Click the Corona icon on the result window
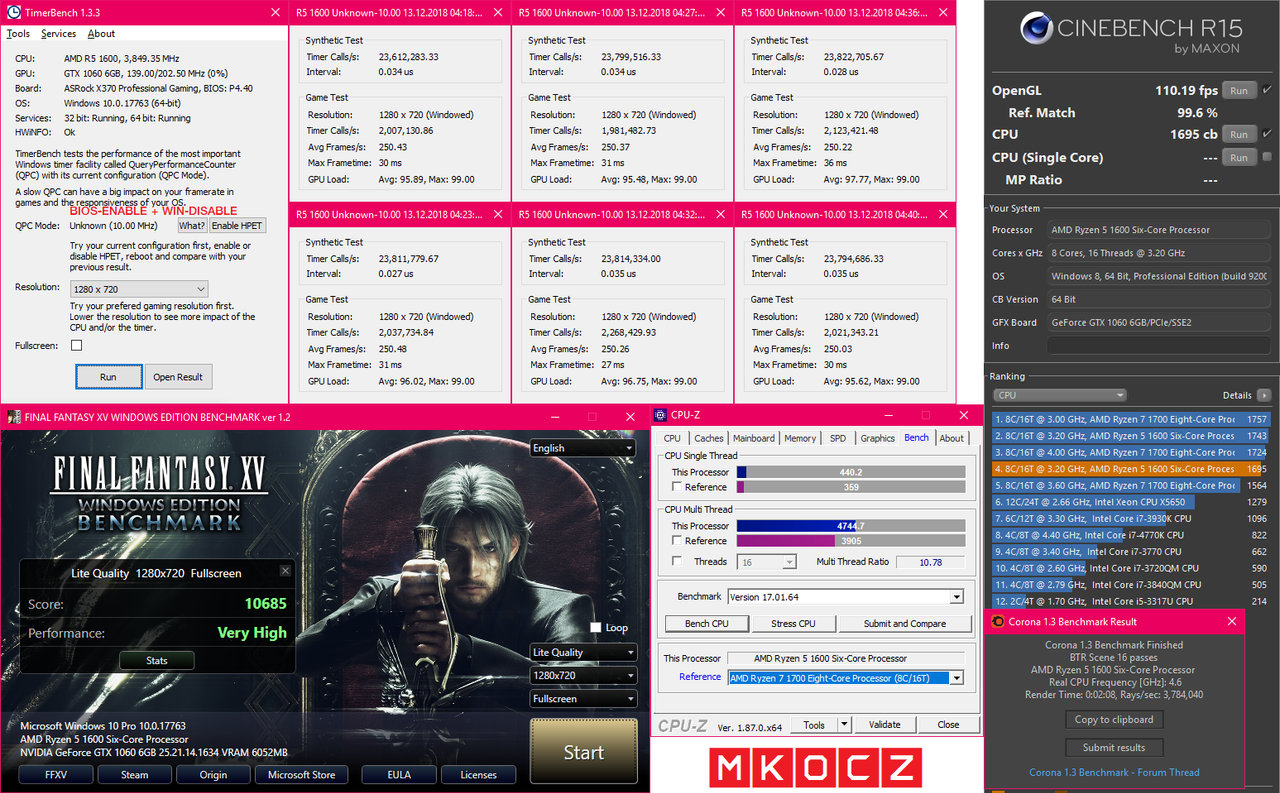Viewport: 1280px width, 793px height. pyautogui.click(x=997, y=621)
